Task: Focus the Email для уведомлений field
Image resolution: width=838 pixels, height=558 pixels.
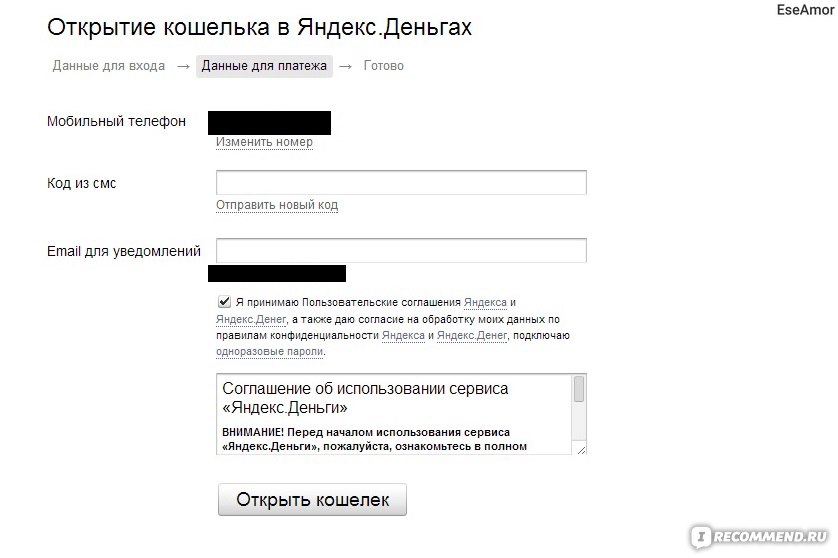Action: click(401, 250)
